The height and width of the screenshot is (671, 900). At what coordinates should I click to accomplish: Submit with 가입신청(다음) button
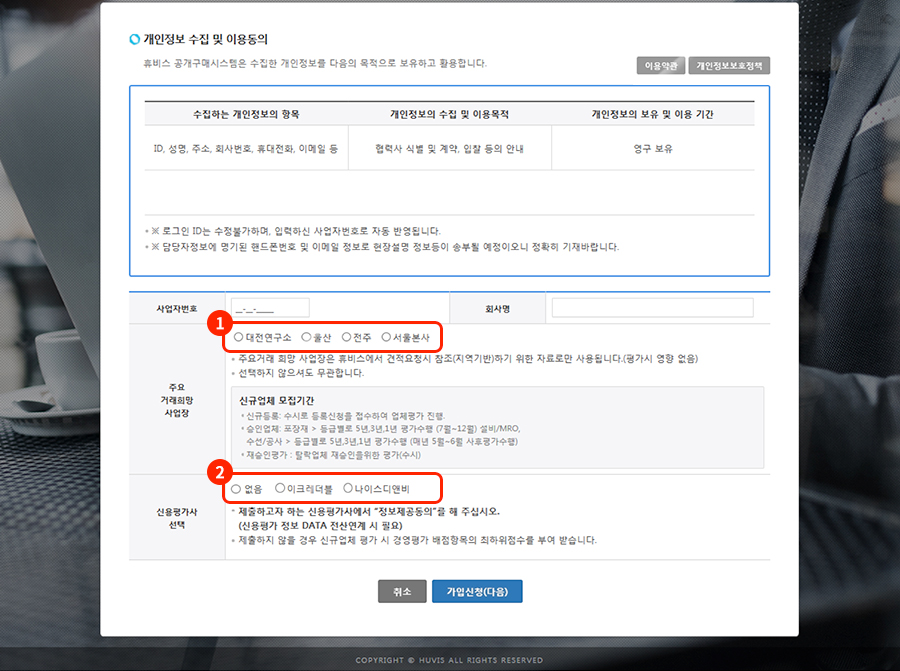point(477,591)
